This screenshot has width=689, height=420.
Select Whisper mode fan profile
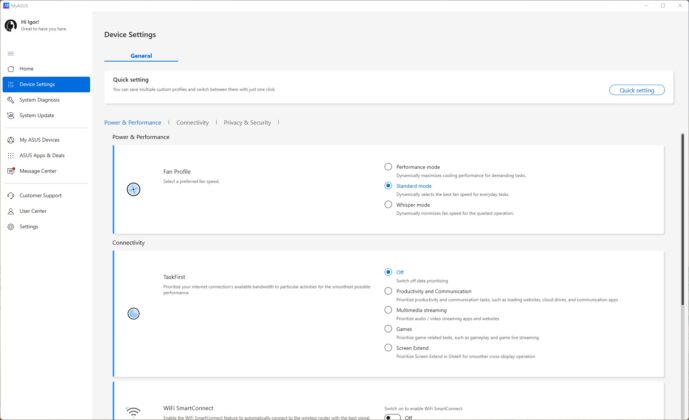pos(388,205)
